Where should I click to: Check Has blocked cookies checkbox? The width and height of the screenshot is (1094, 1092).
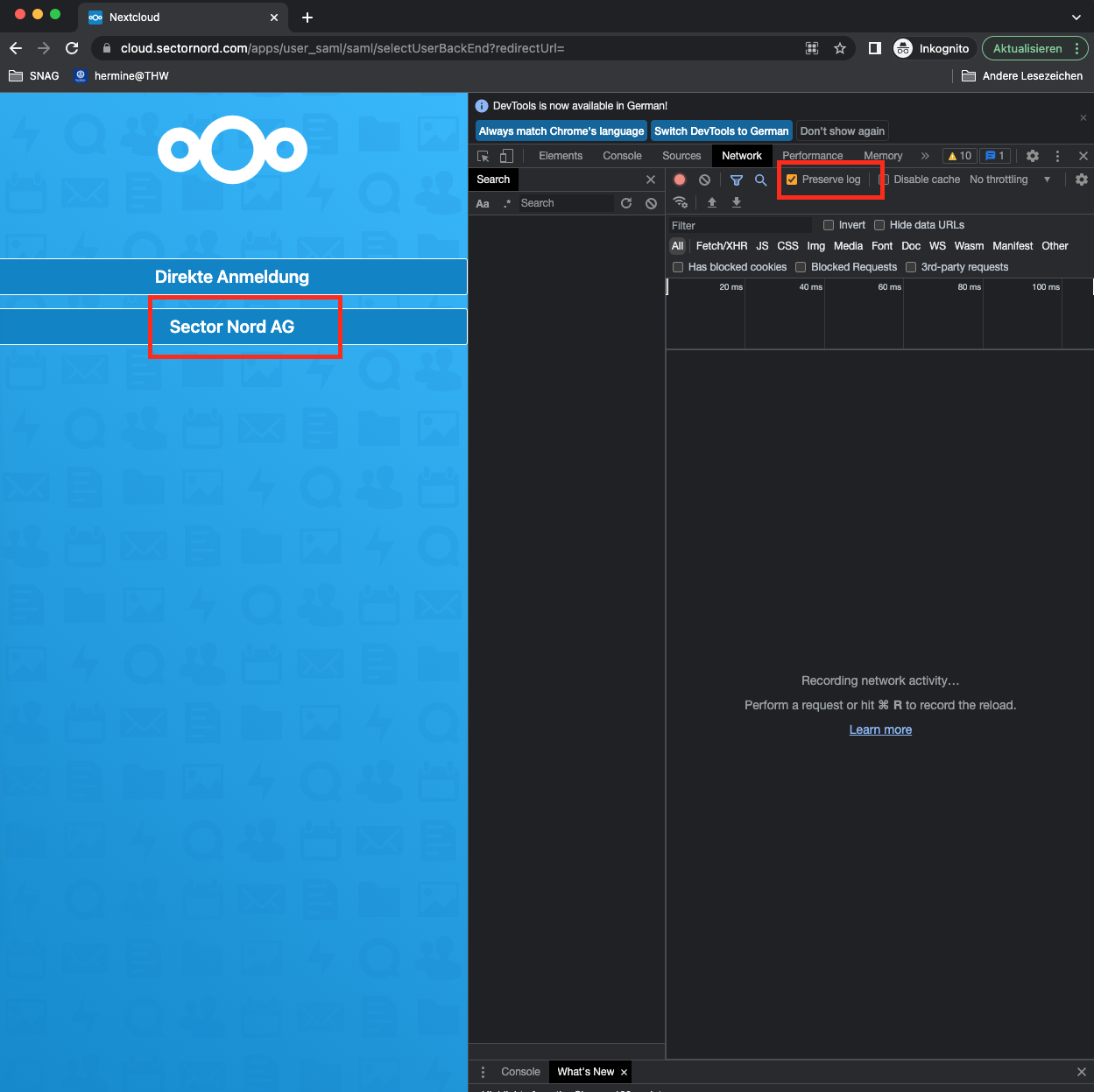tap(678, 267)
